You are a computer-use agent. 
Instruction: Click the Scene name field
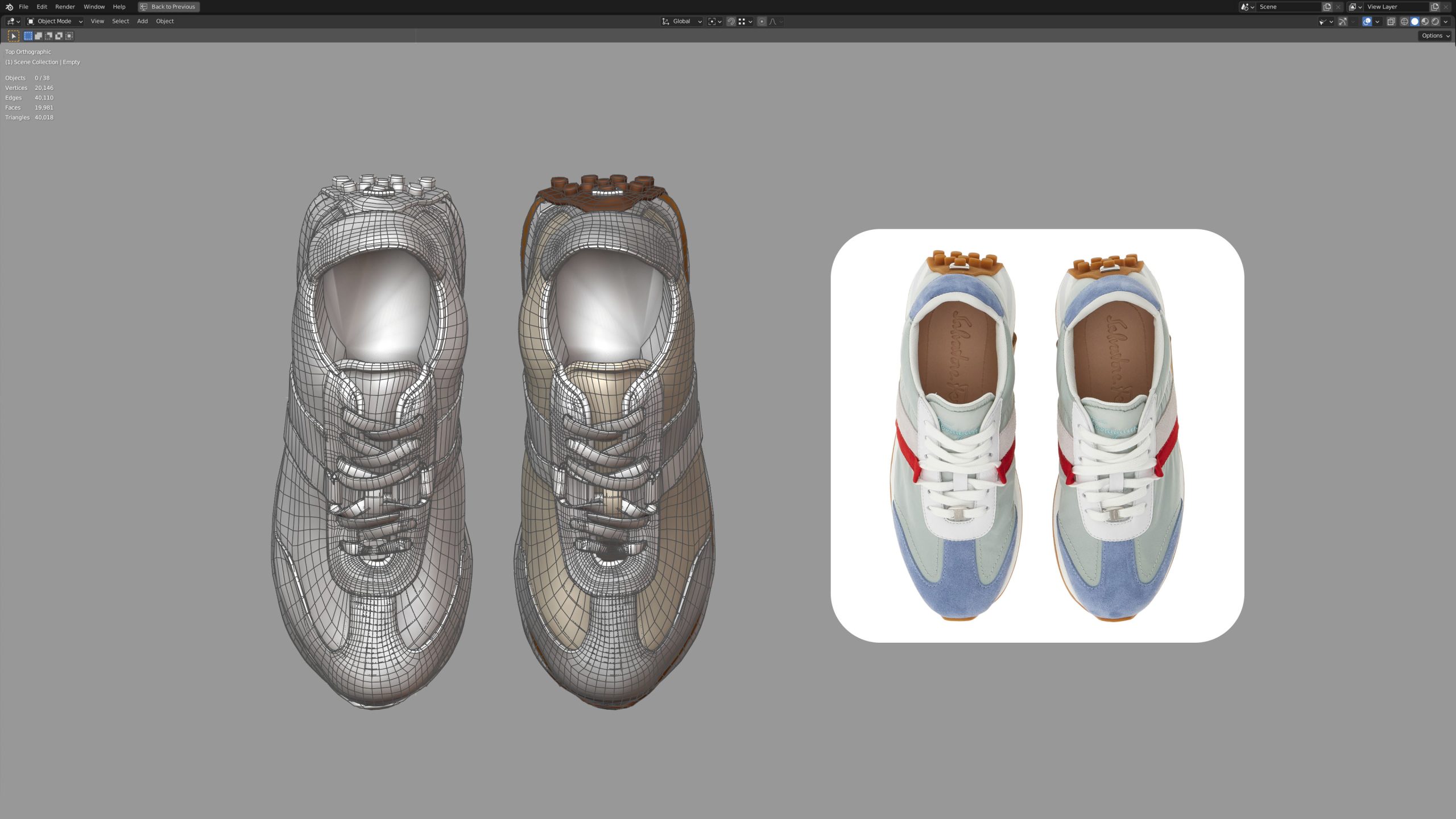pyautogui.click(x=1289, y=7)
